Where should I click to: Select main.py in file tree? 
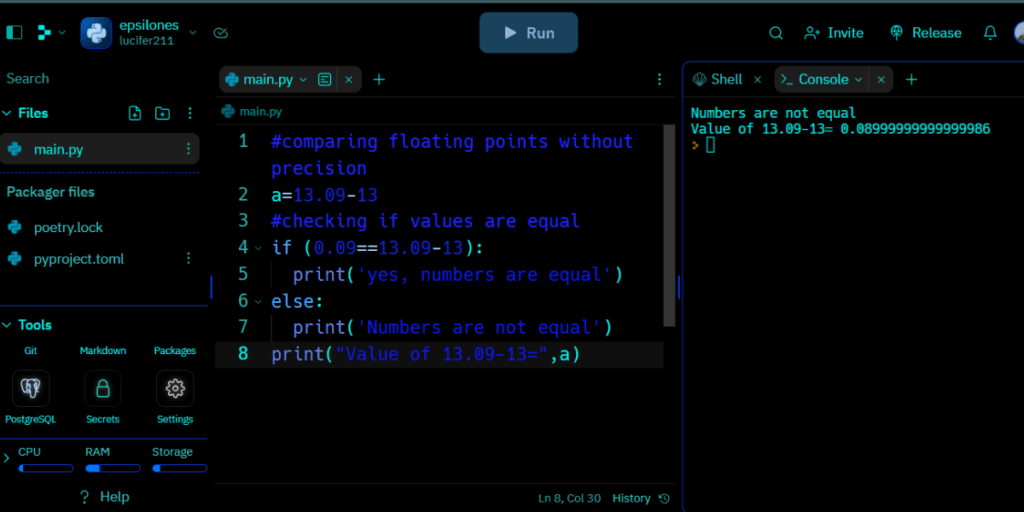click(99, 149)
